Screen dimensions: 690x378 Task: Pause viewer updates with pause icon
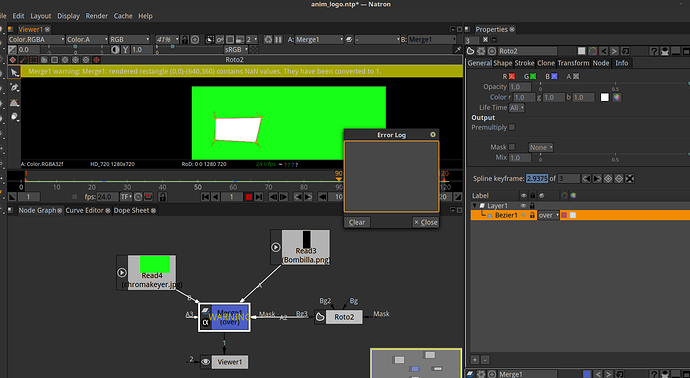[278, 40]
